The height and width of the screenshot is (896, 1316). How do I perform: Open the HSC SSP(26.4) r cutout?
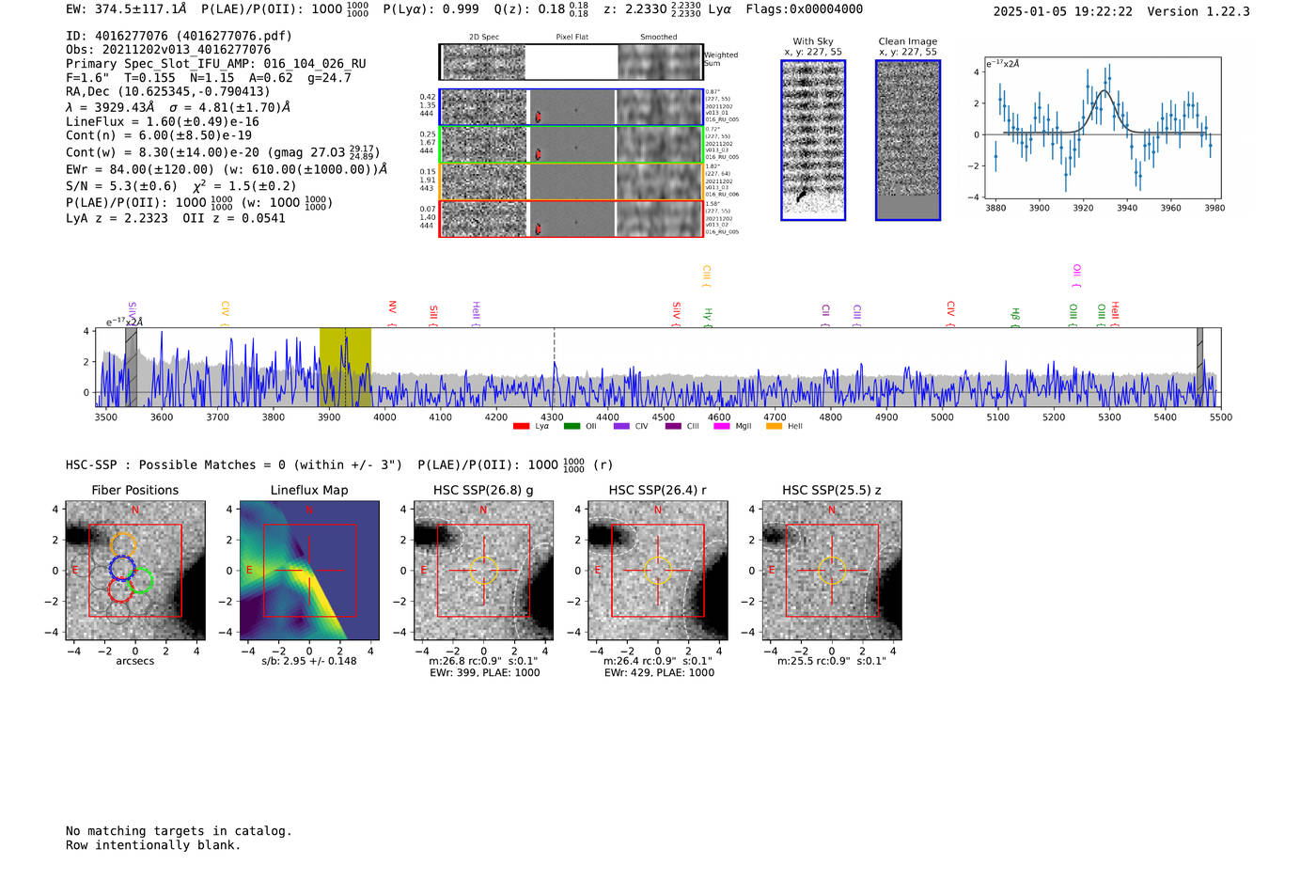tap(657, 571)
